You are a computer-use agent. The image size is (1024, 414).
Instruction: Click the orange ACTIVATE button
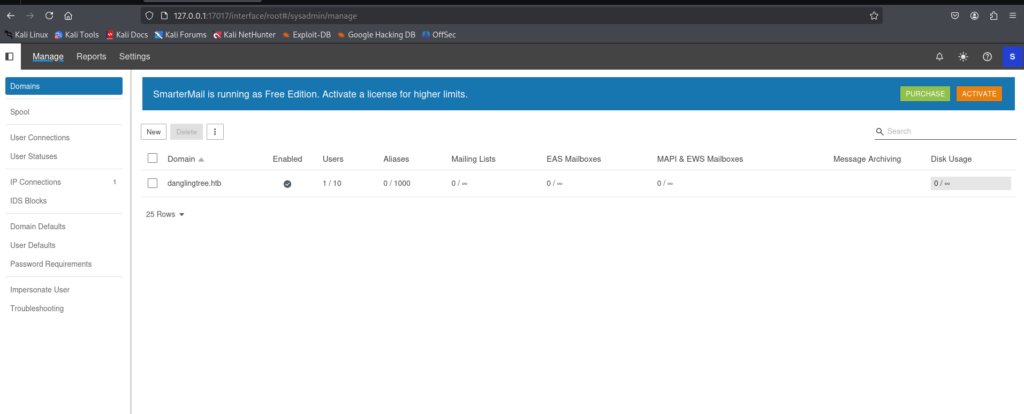(x=979, y=94)
